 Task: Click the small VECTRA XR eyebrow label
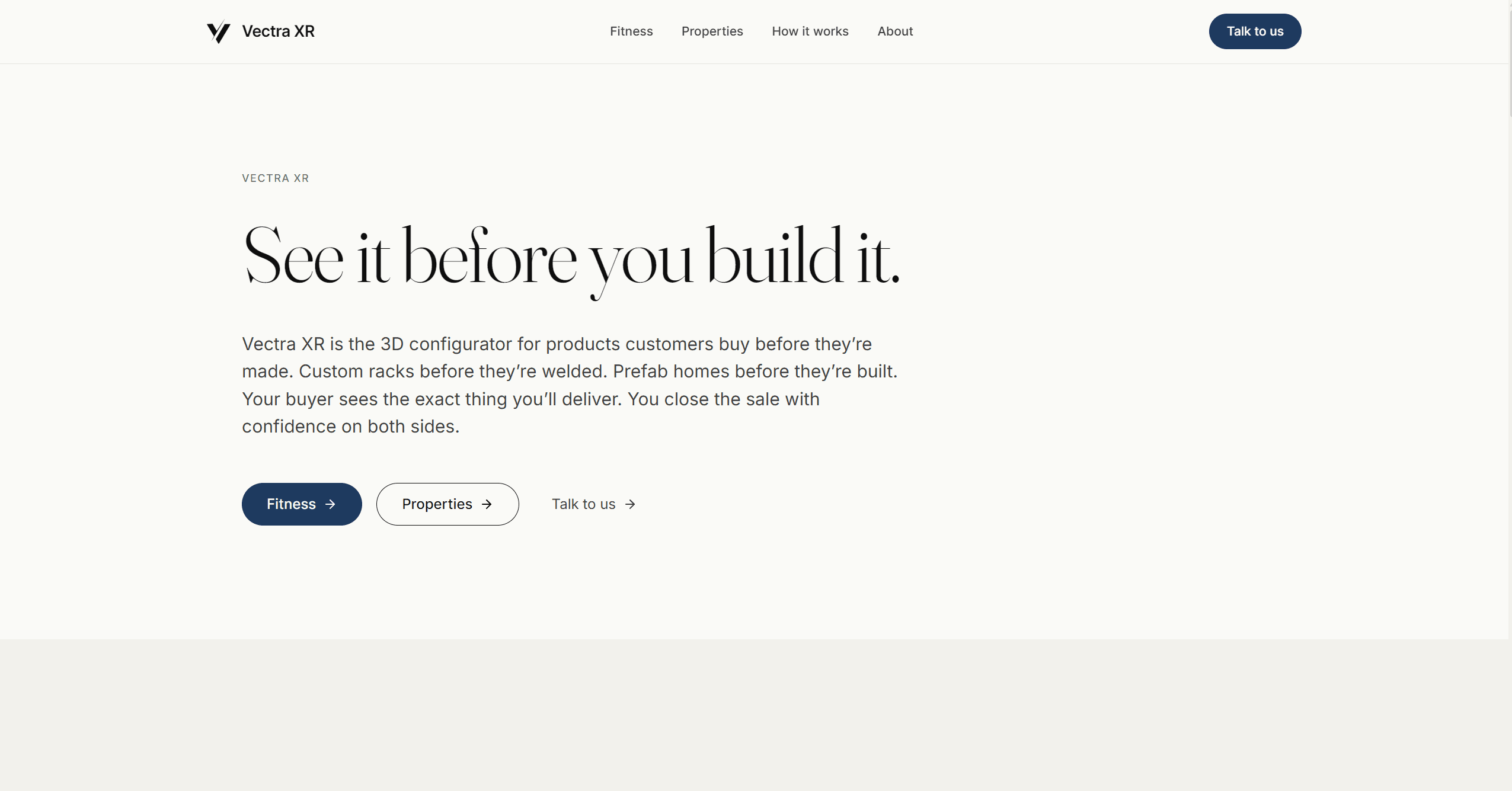(276, 178)
